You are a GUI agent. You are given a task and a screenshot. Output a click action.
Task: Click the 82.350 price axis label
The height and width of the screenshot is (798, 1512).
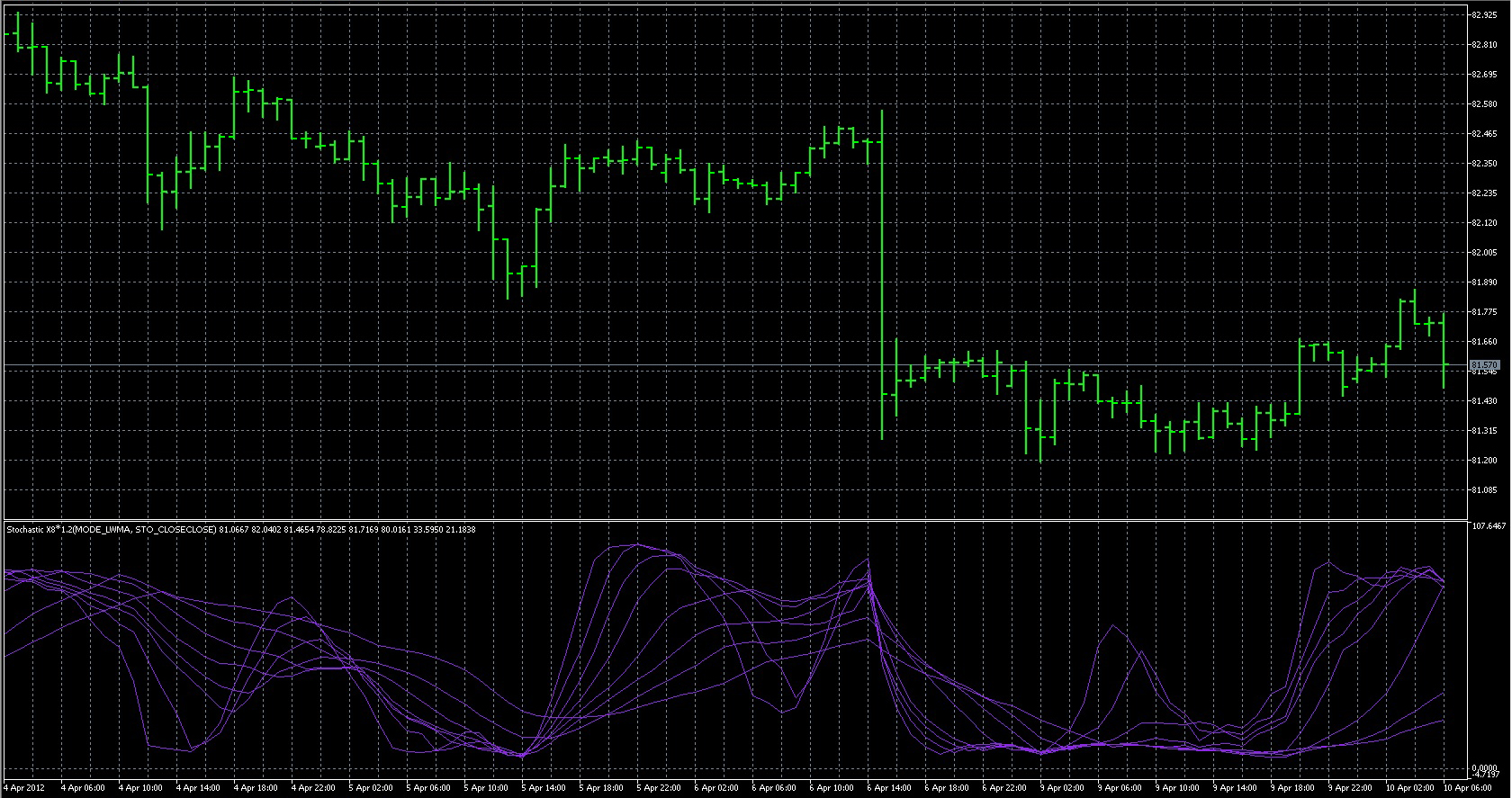coord(1484,164)
